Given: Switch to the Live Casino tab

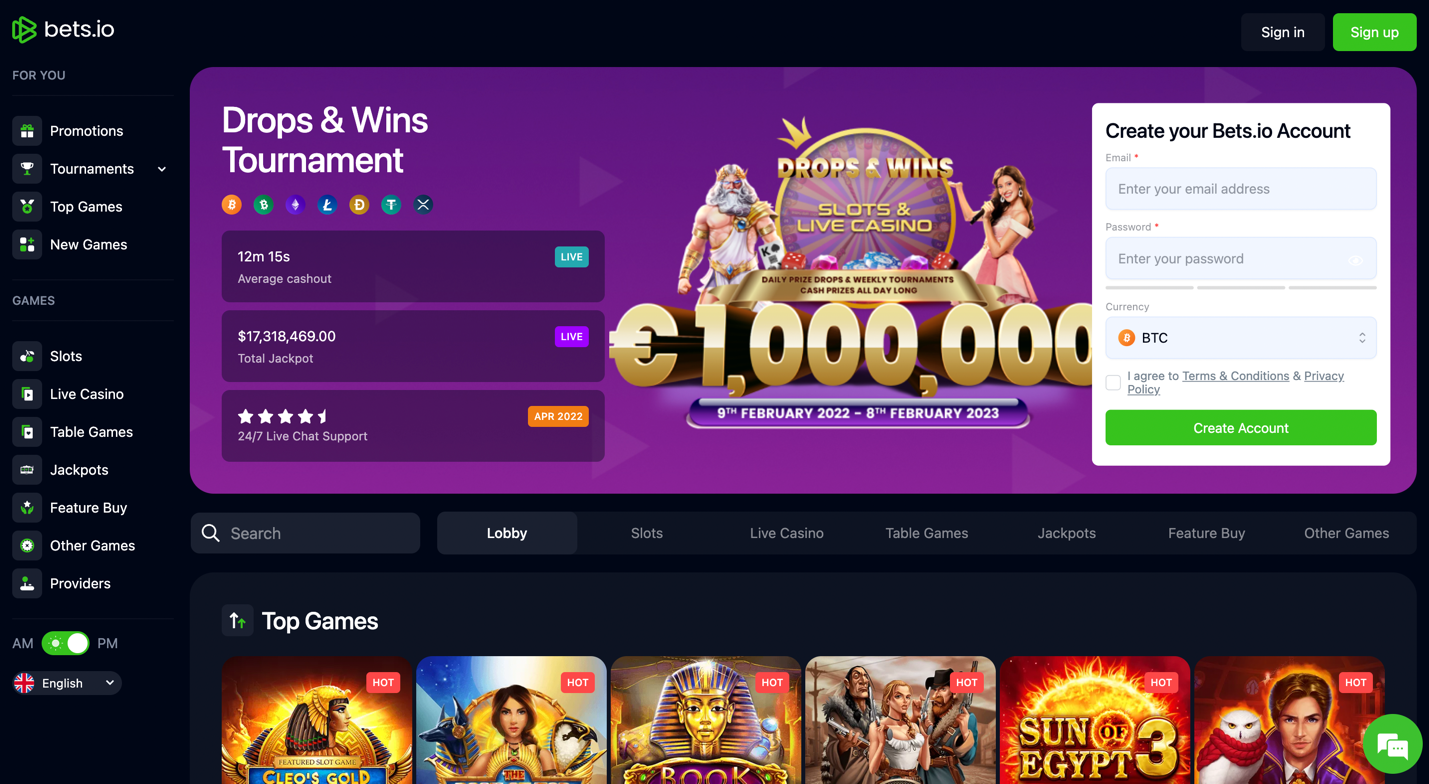Looking at the screenshot, I should pos(787,533).
